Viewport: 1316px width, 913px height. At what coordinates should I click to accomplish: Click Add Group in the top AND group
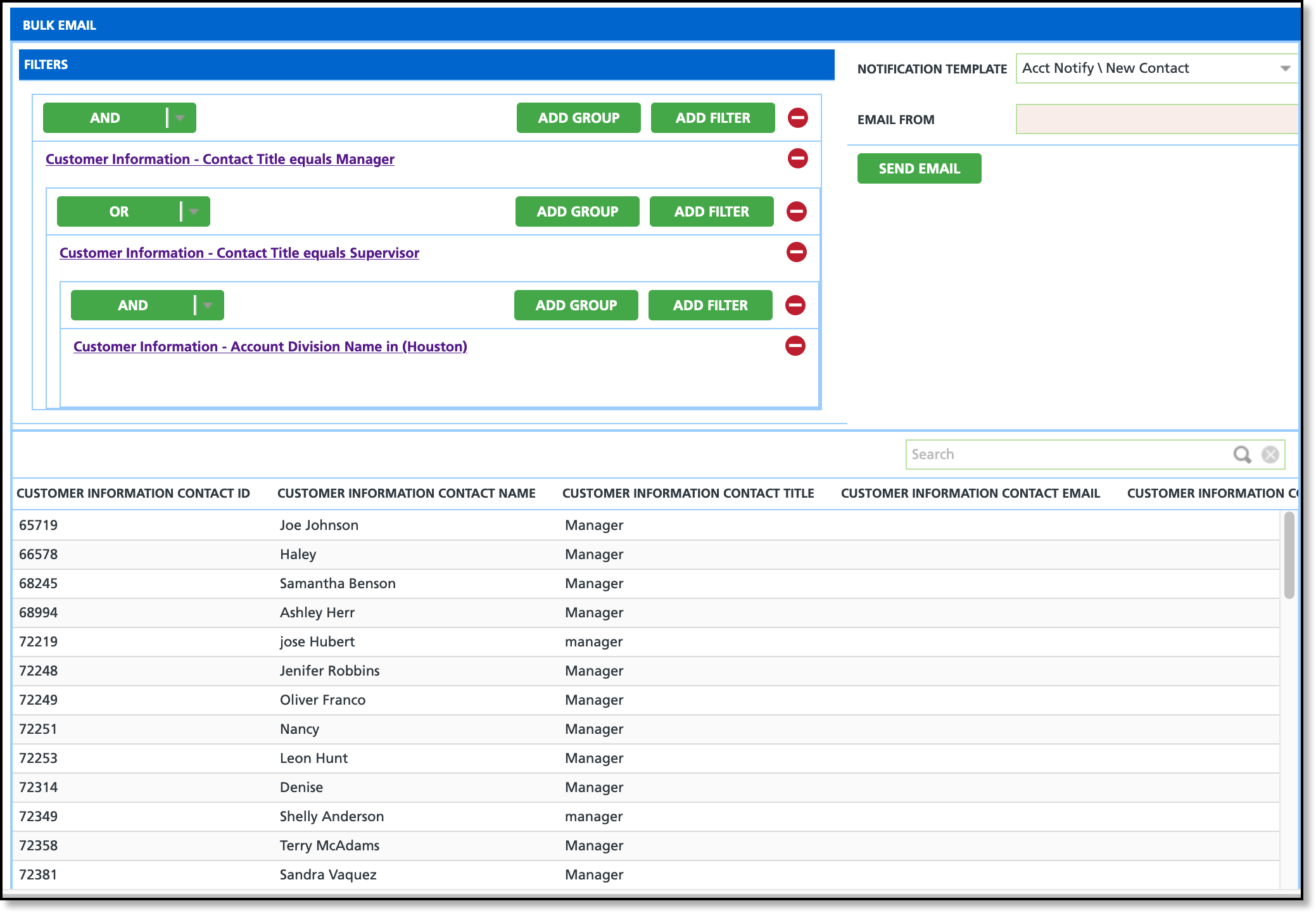[x=578, y=118]
